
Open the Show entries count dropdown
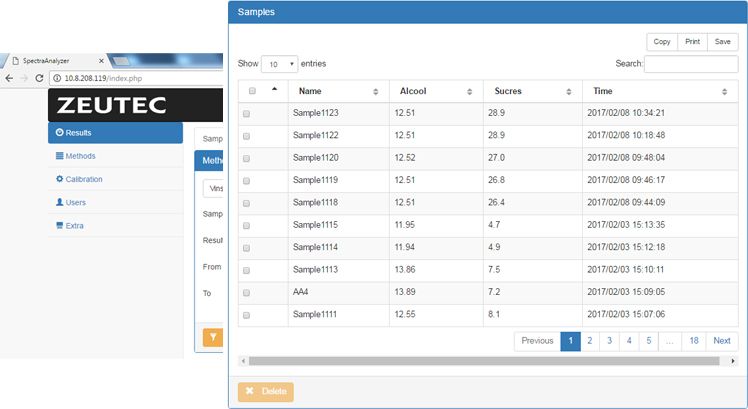click(279, 64)
